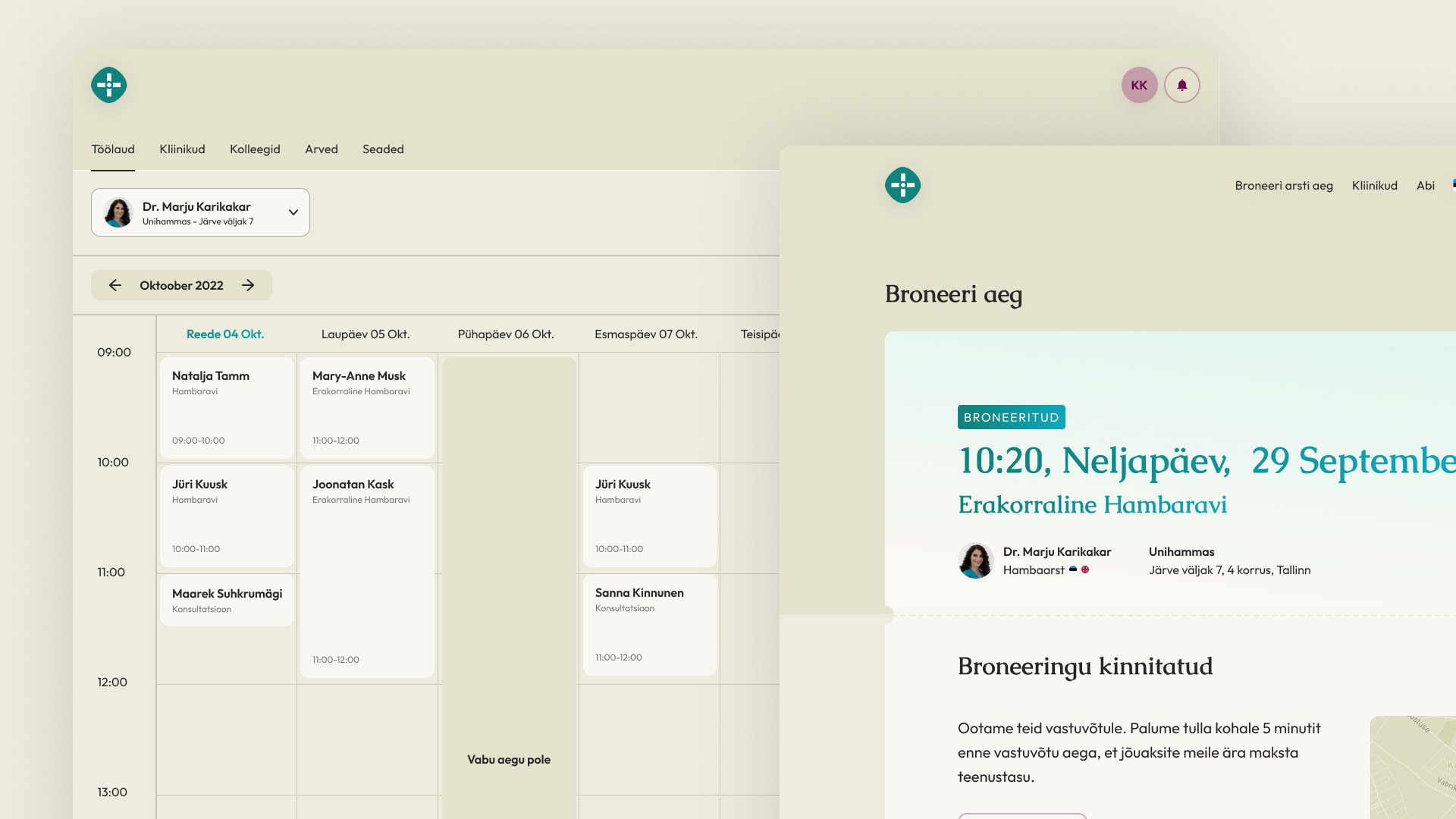Open Kliinikud on the booking page
Image resolution: width=1456 pixels, height=819 pixels.
[1374, 185]
